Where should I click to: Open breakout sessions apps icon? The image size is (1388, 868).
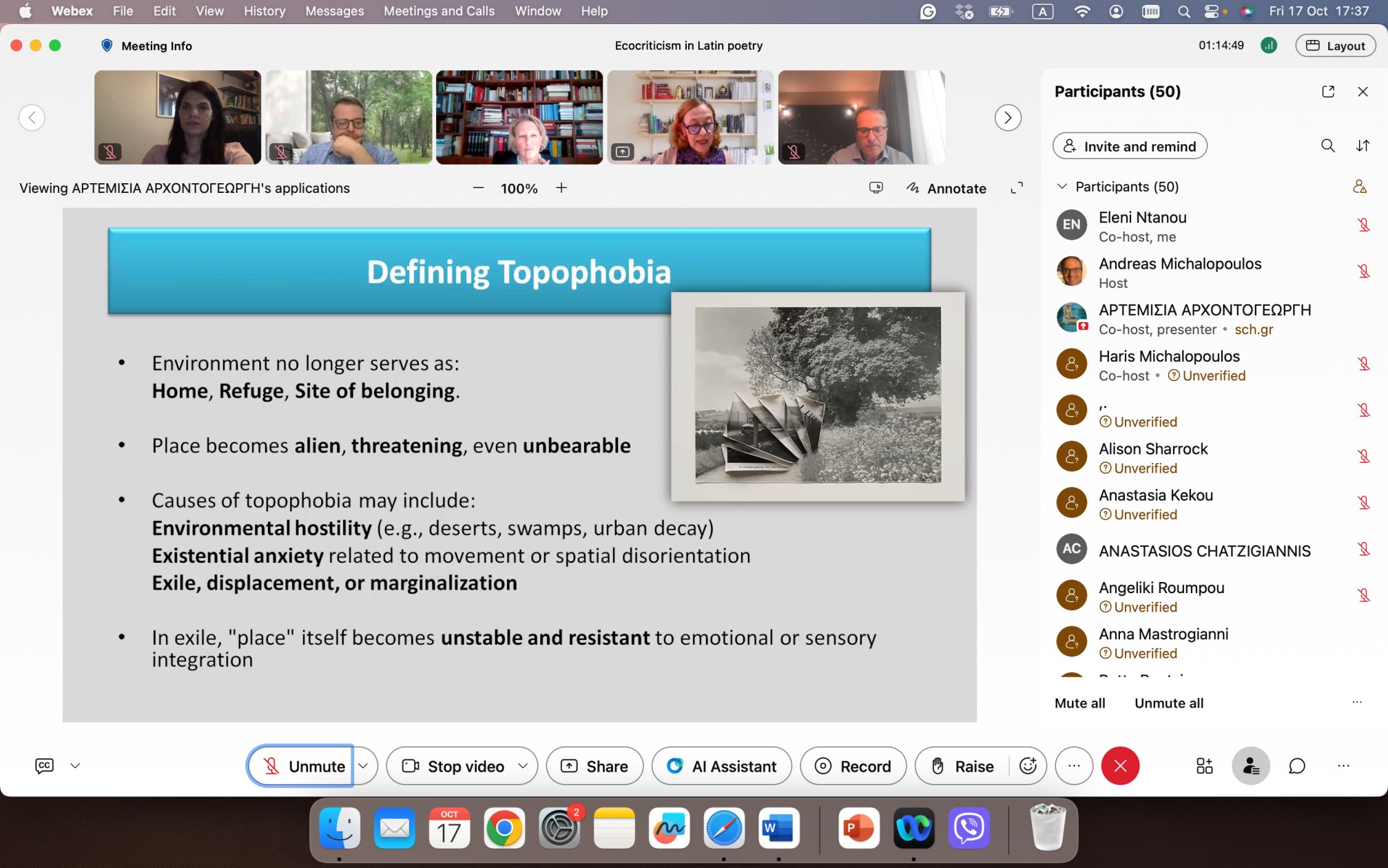click(1204, 766)
